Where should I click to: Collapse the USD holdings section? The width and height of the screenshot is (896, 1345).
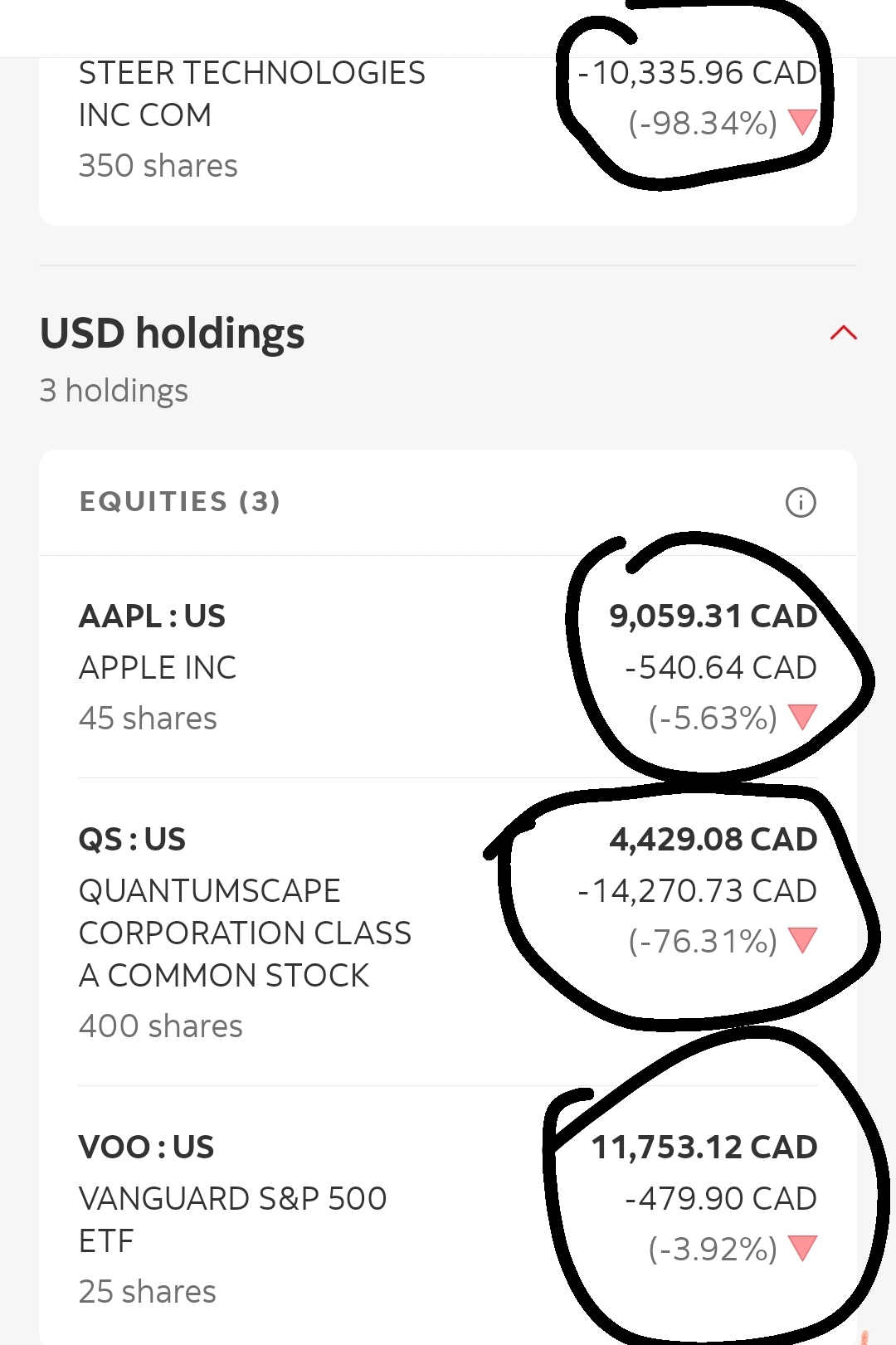click(843, 334)
